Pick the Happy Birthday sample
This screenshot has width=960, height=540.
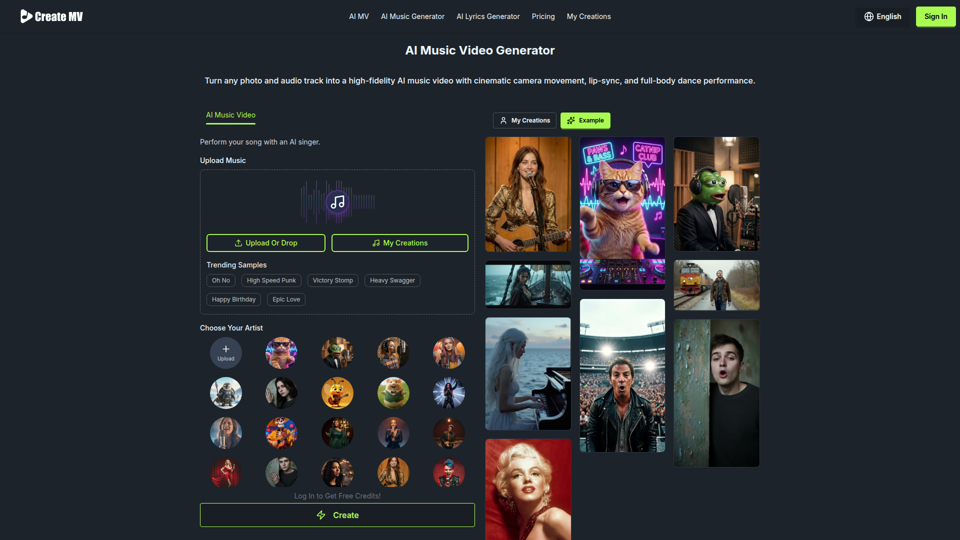tap(234, 299)
